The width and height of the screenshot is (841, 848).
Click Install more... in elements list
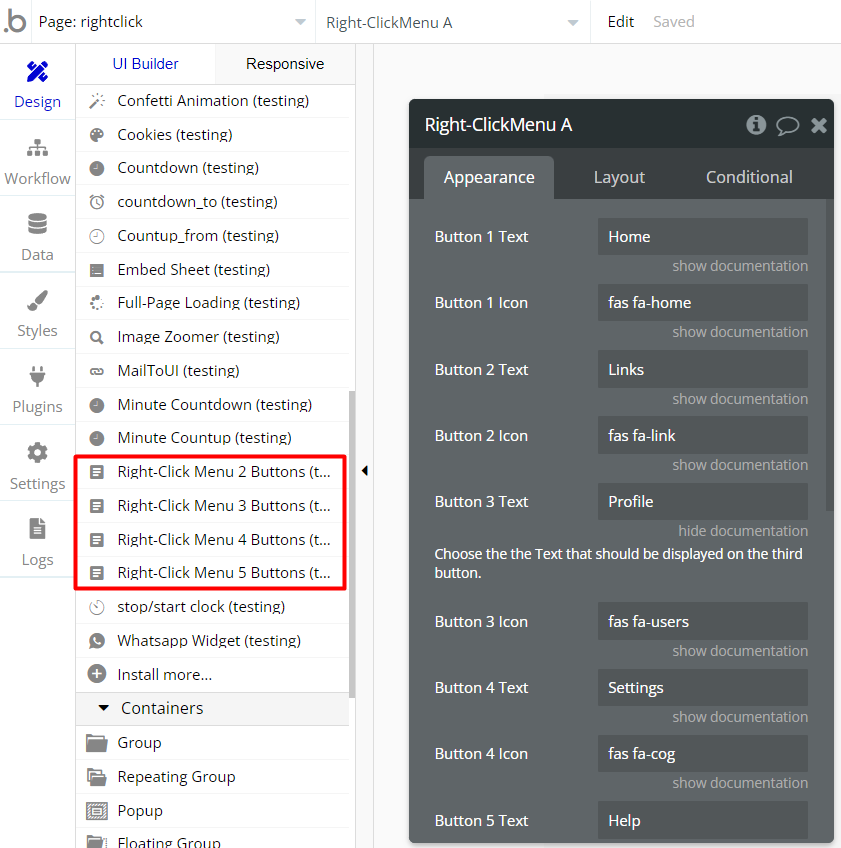click(x=164, y=674)
